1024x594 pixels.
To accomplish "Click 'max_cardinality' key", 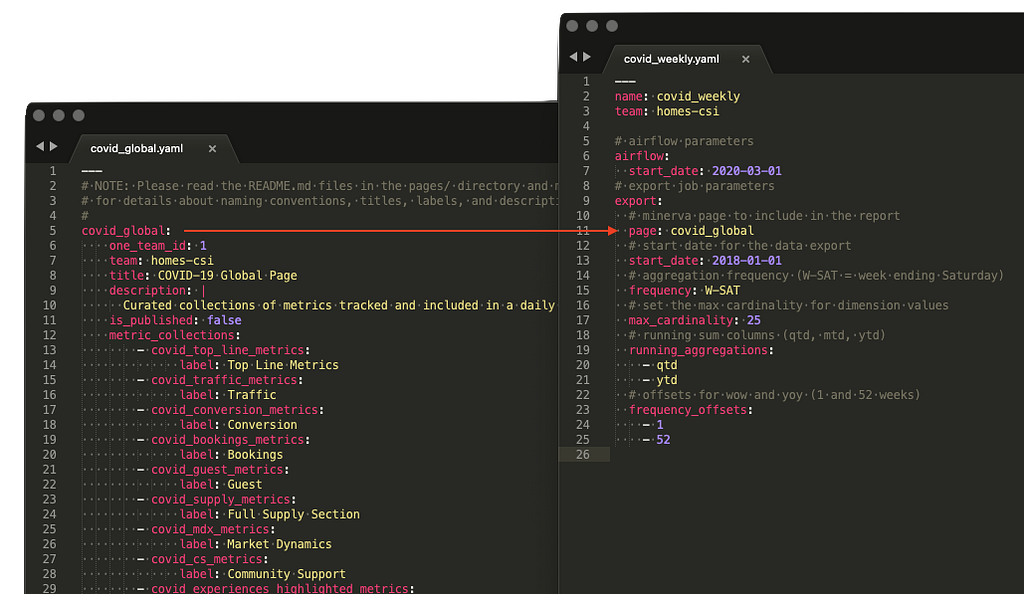I will click(x=680, y=320).
